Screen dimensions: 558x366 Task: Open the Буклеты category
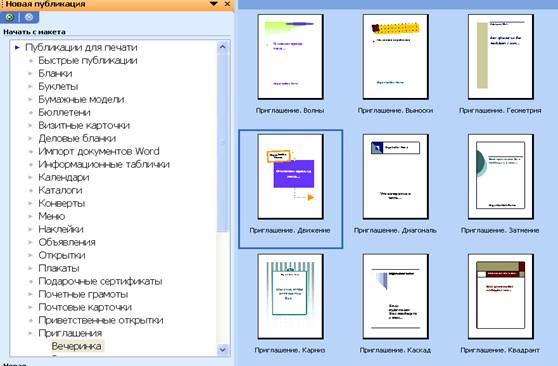tap(58, 87)
